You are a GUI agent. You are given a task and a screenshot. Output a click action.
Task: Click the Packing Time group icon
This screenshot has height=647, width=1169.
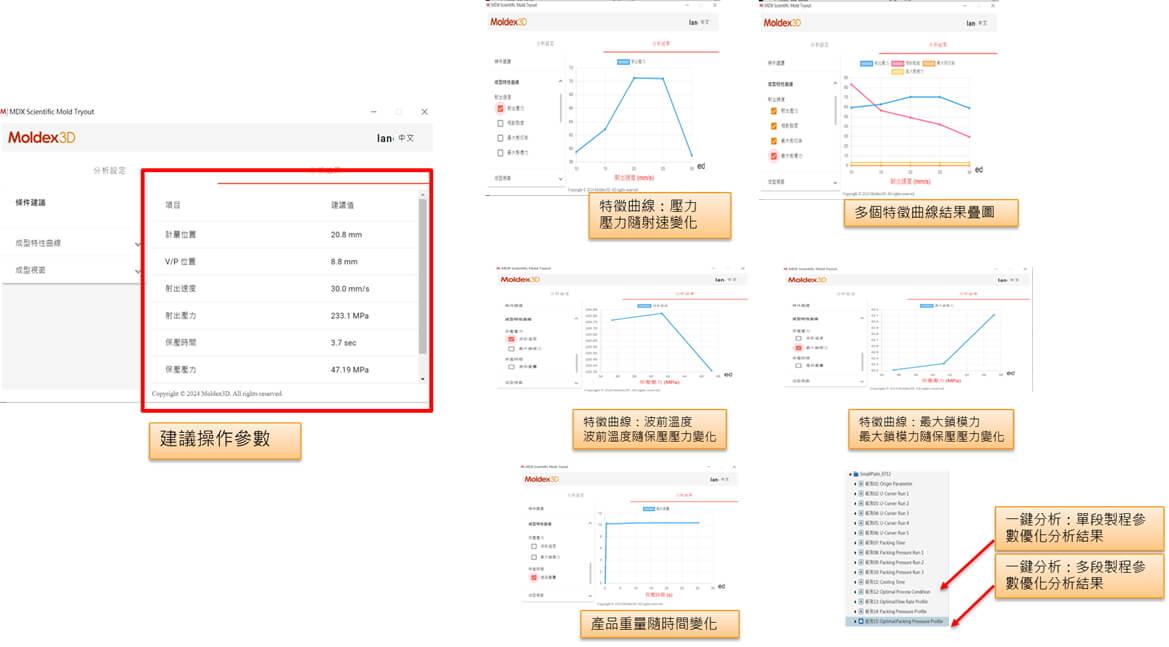tap(861, 543)
